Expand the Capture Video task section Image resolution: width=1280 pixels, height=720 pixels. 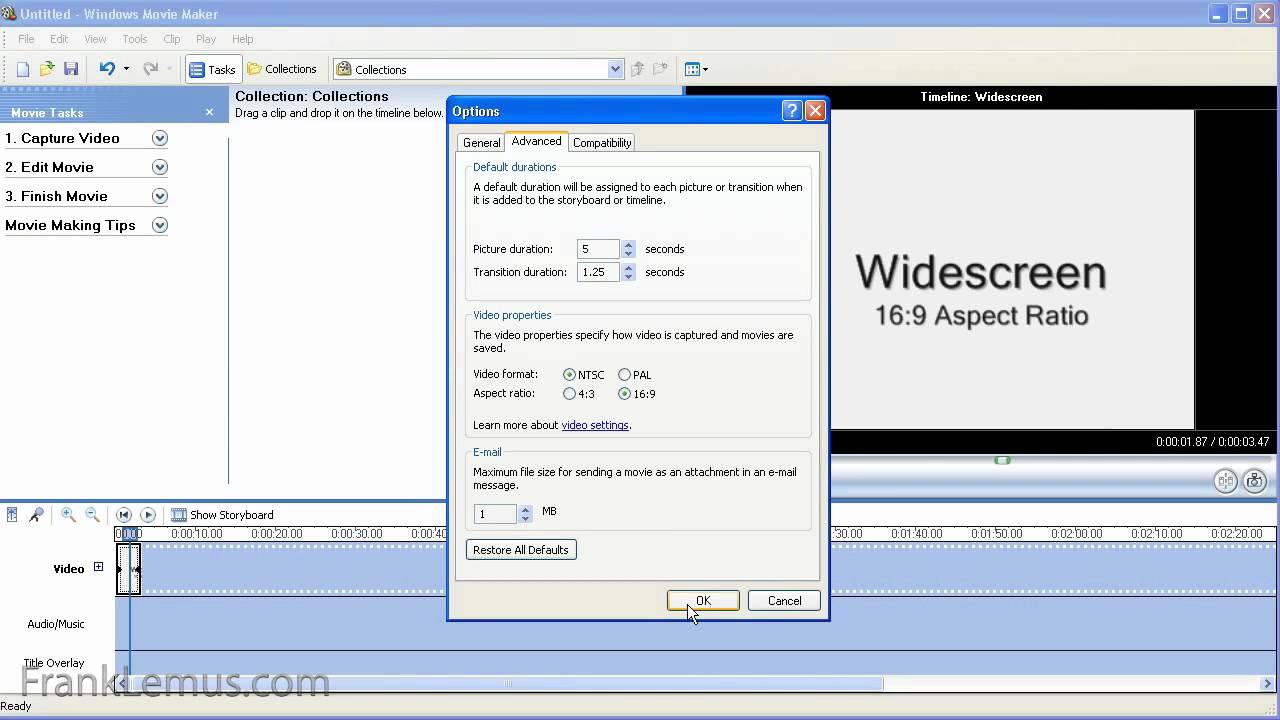tap(159, 139)
